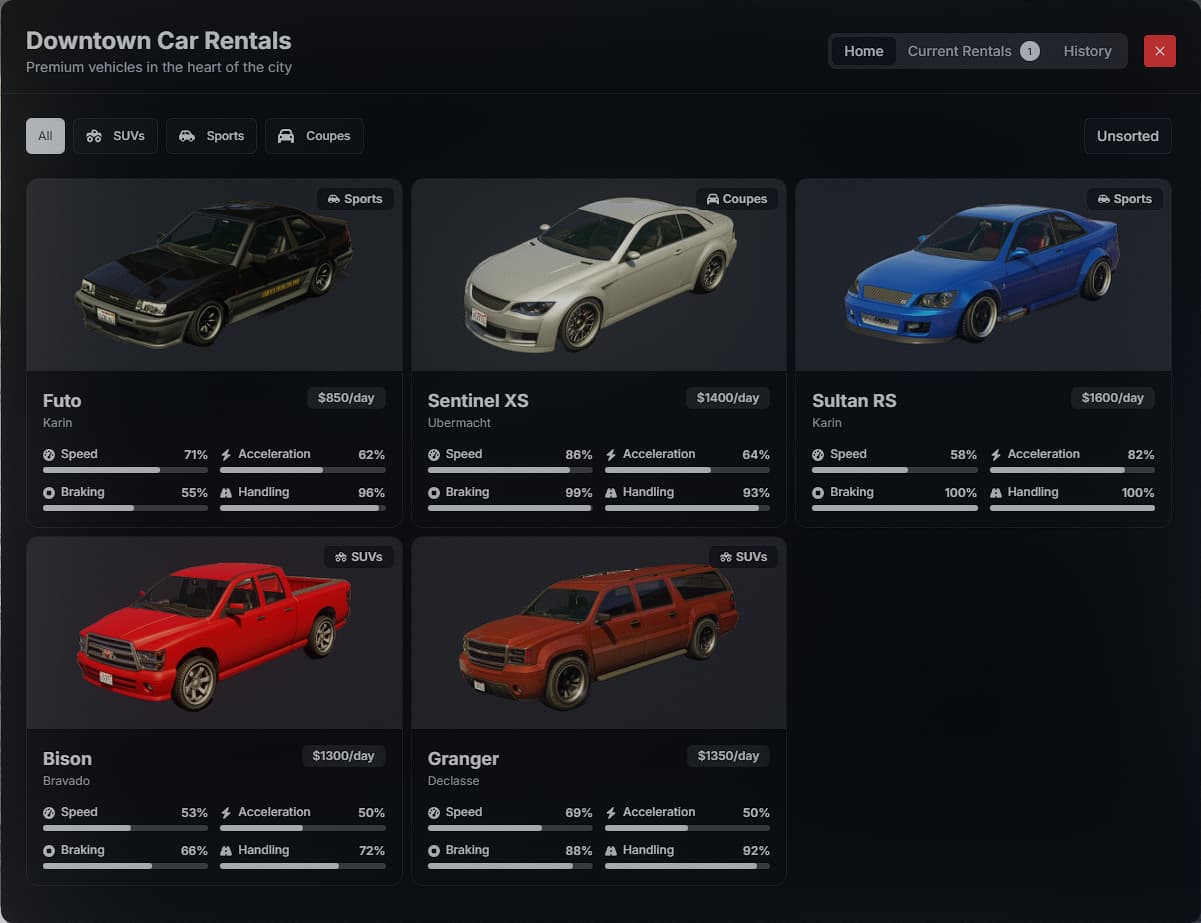1201x923 pixels.
Task: Click the Sultan RS braking disc icon
Action: pos(818,493)
